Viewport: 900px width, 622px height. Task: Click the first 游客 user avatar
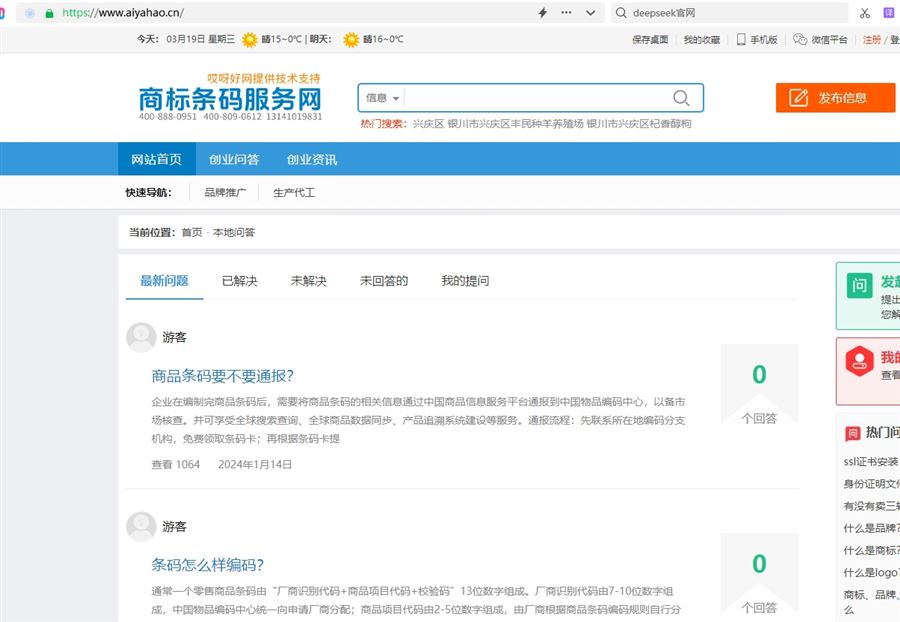[x=141, y=338]
